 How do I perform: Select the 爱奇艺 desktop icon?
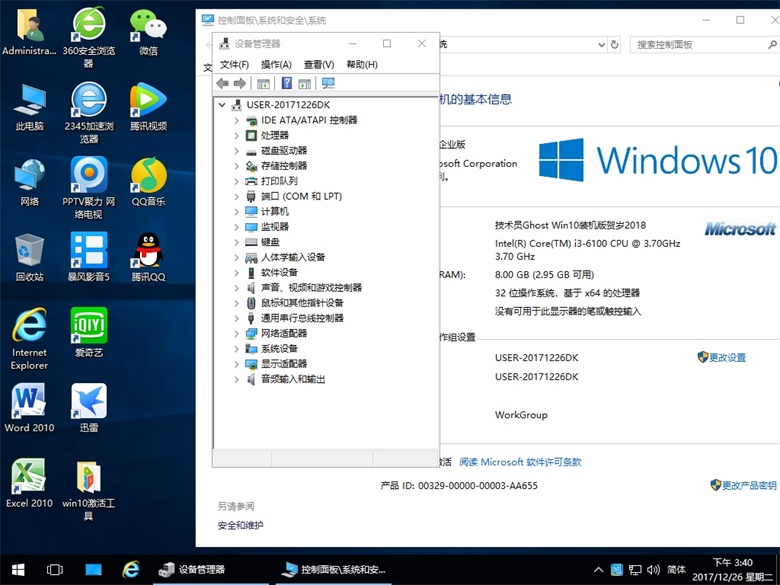tap(88, 332)
